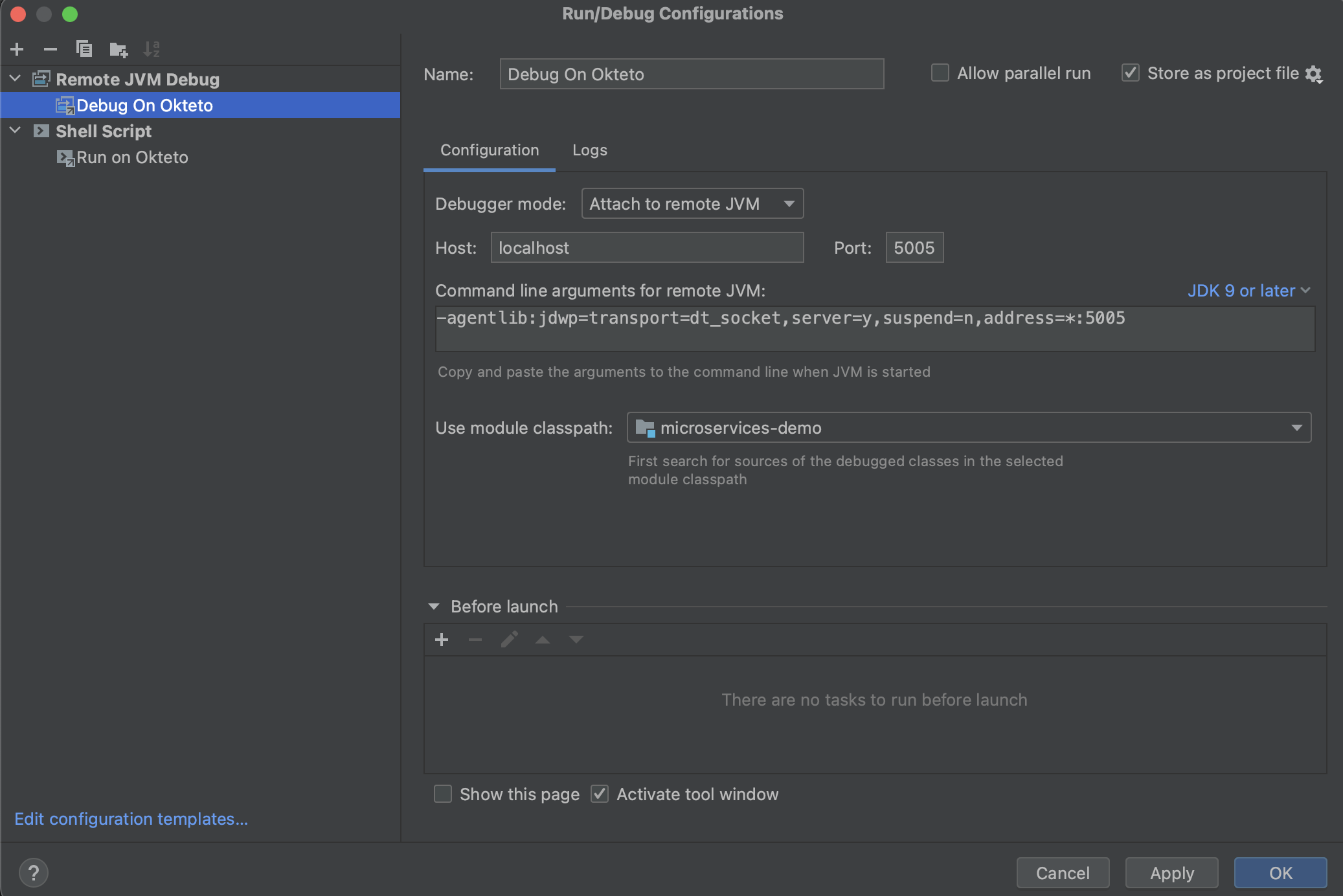Click the Apply button
The image size is (1343, 896).
[1171, 873]
